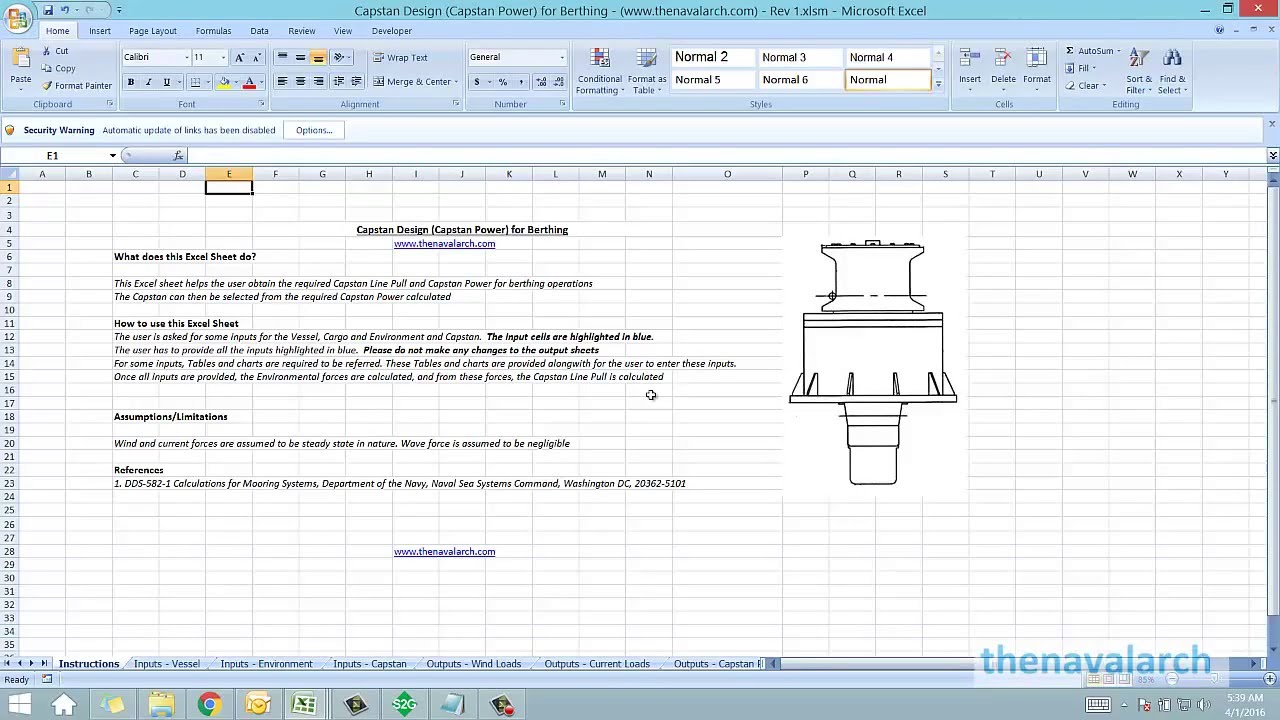
Task: Click the Accounting dollar format icon
Action: [x=477, y=82]
